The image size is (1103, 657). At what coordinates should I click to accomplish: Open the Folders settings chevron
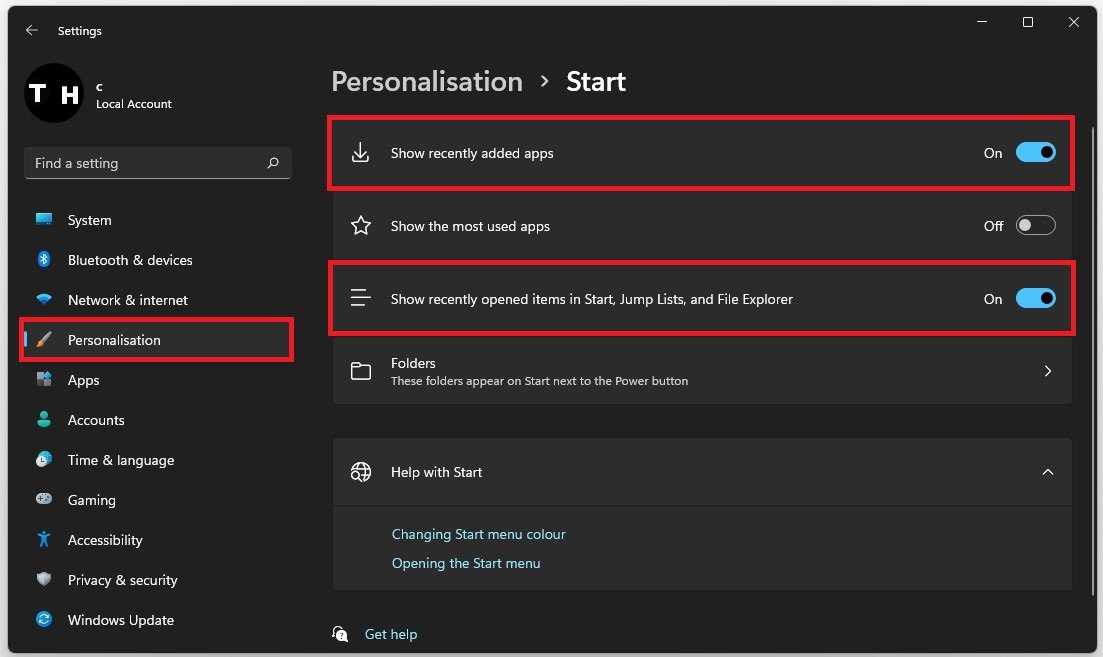(1047, 371)
